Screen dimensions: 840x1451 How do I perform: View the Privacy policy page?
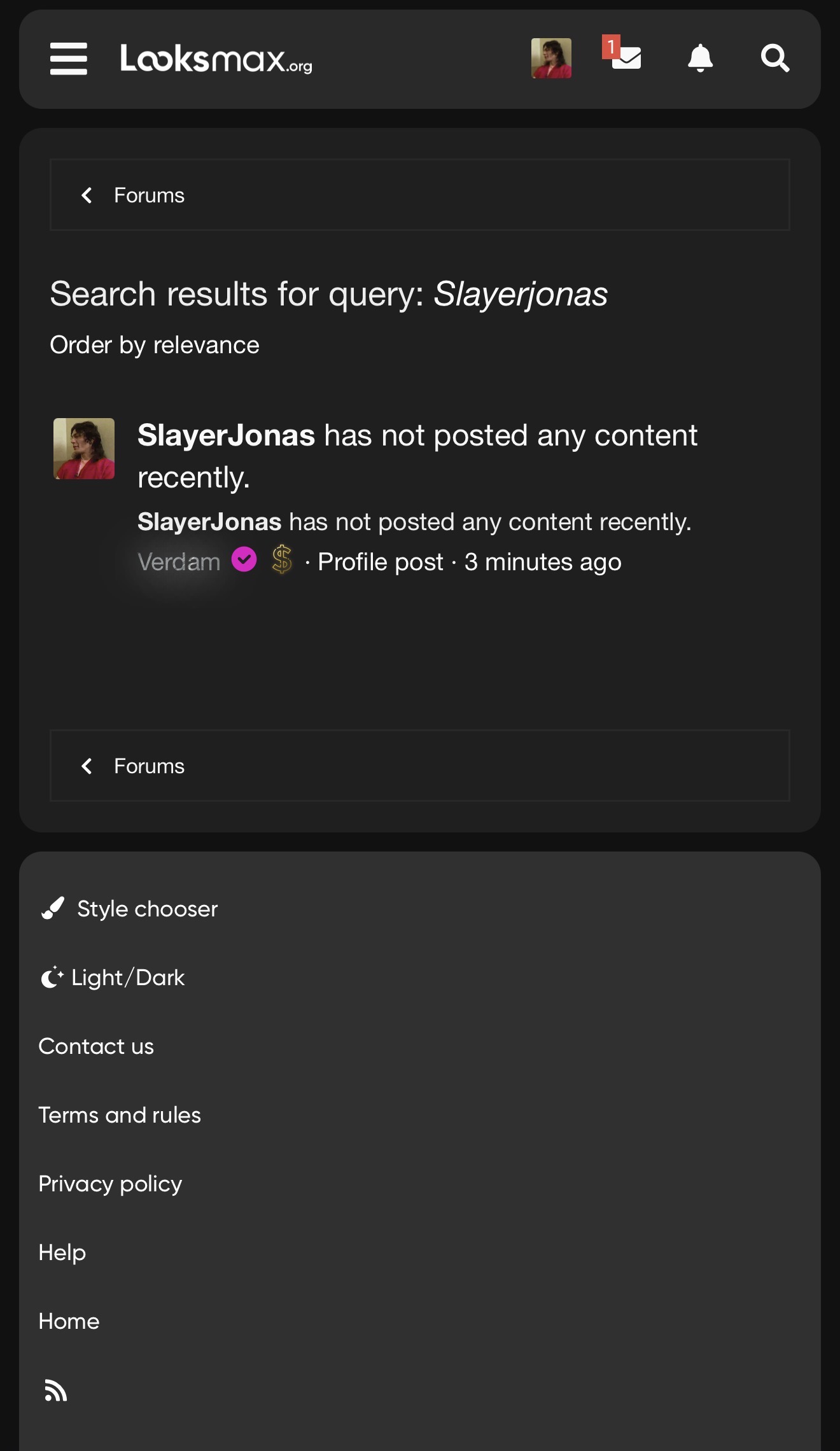(110, 1184)
